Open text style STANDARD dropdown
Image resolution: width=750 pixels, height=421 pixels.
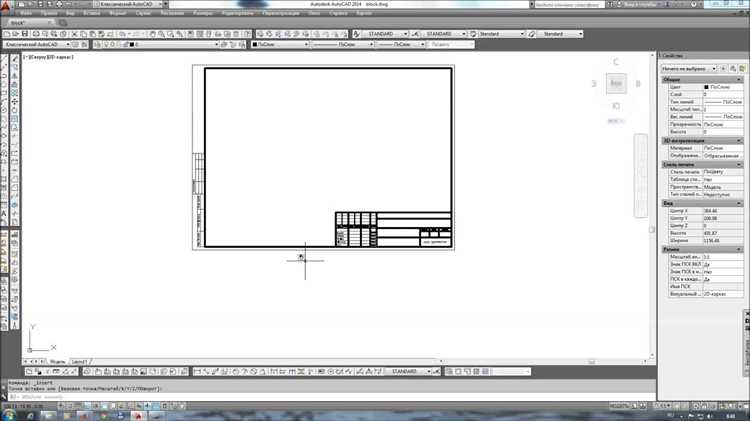tap(386, 34)
